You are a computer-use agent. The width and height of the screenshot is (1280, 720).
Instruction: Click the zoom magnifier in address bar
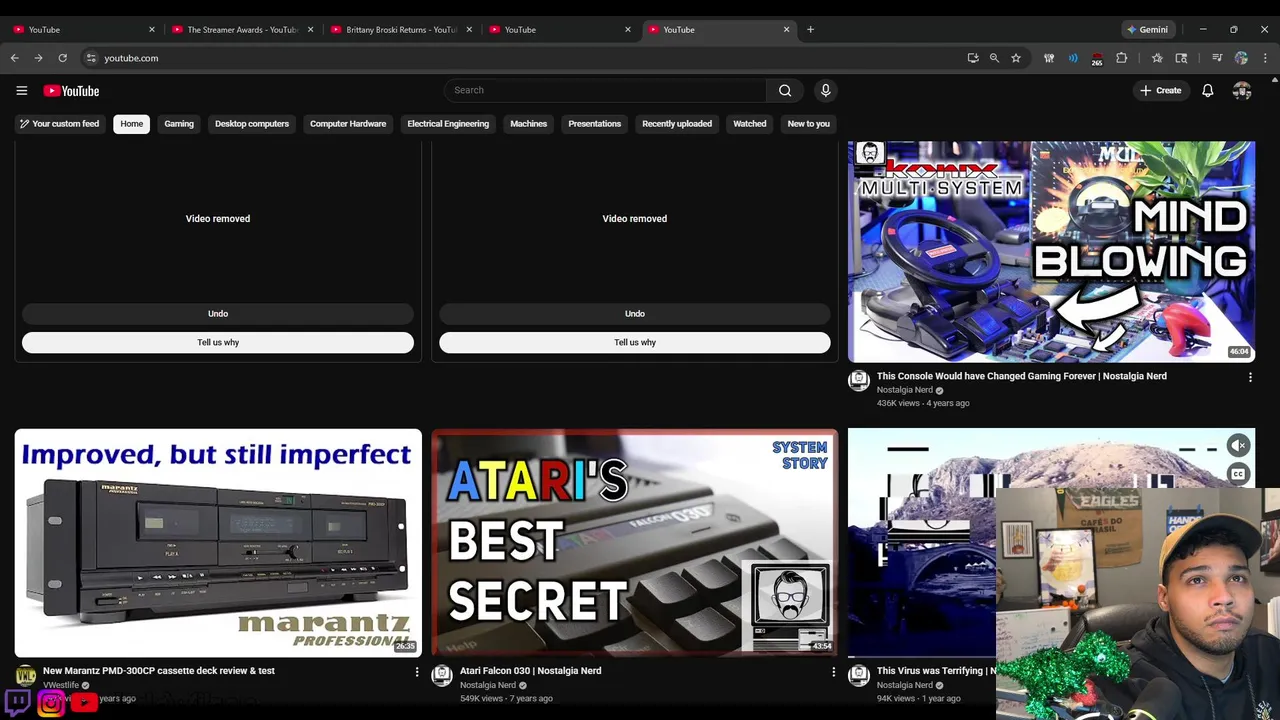994,58
